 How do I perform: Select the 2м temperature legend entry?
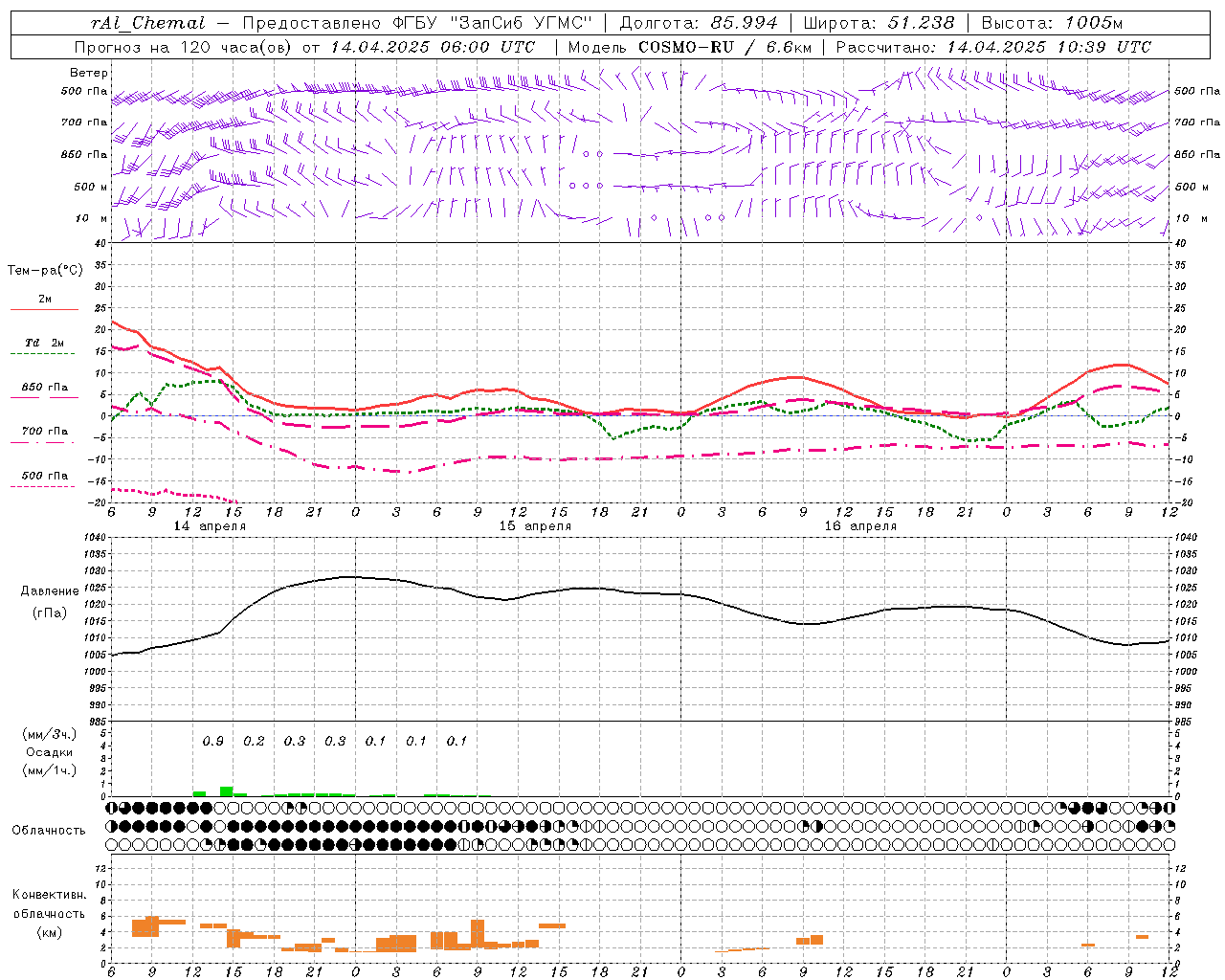click(x=45, y=300)
